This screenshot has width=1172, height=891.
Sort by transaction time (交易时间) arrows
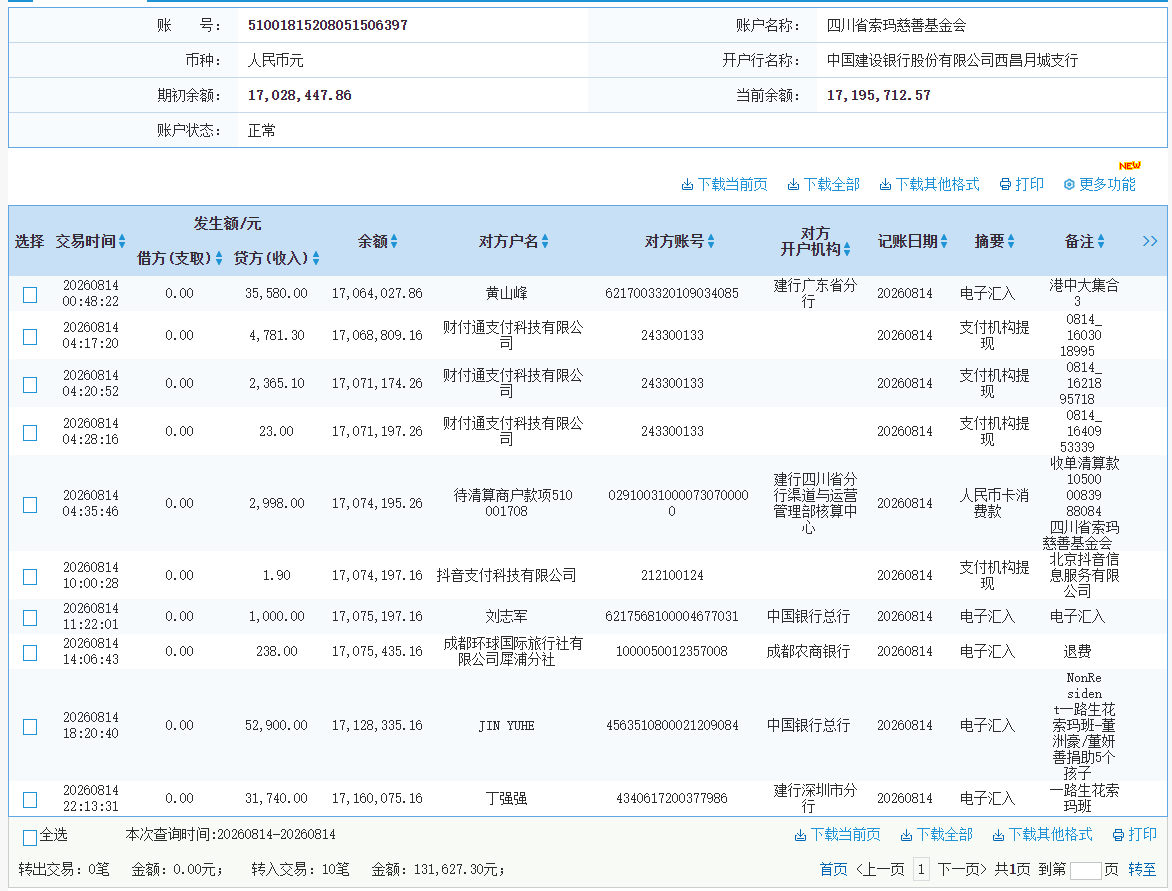coord(122,241)
